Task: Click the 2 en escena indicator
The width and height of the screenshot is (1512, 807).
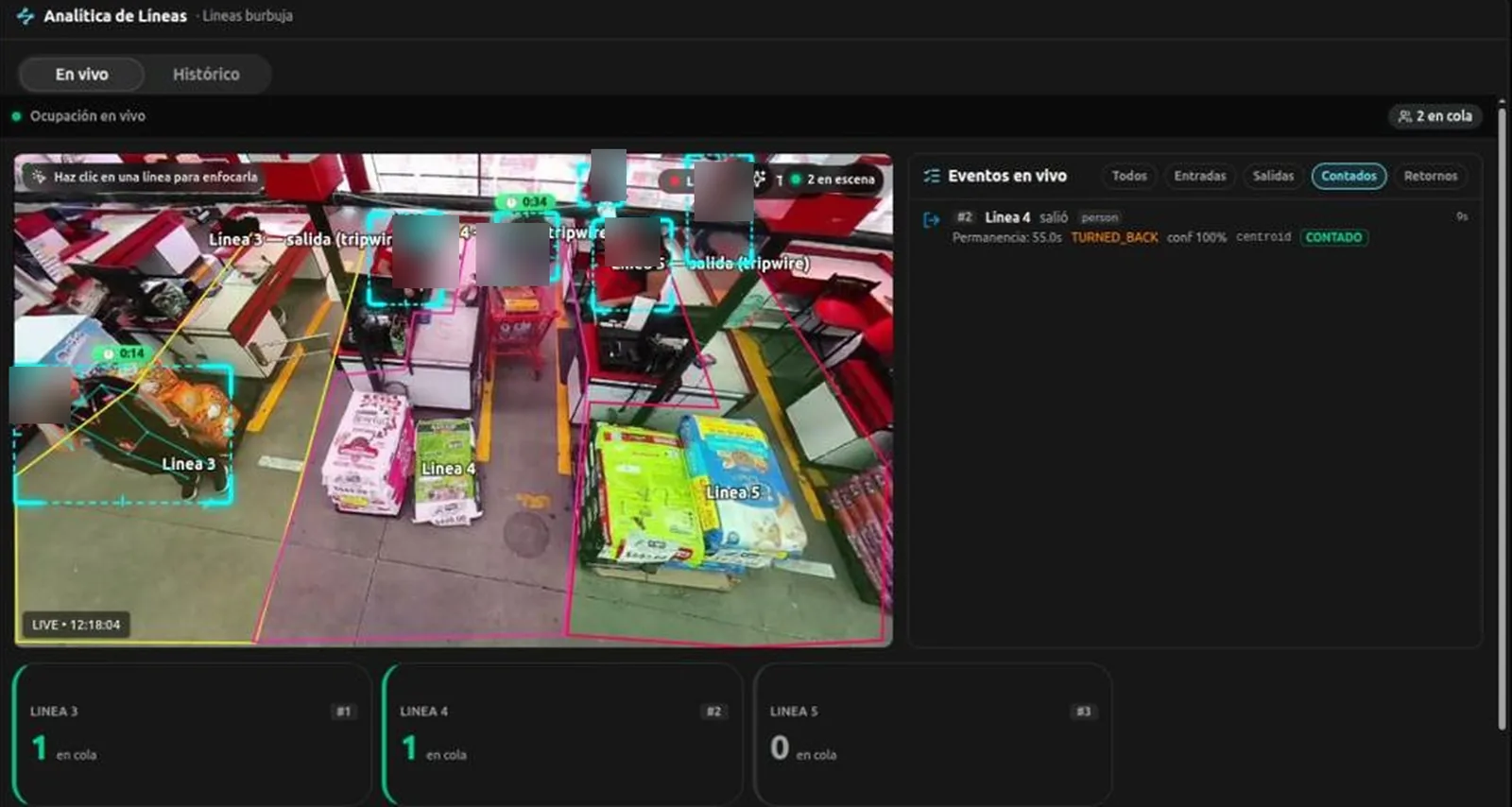Action: click(833, 180)
